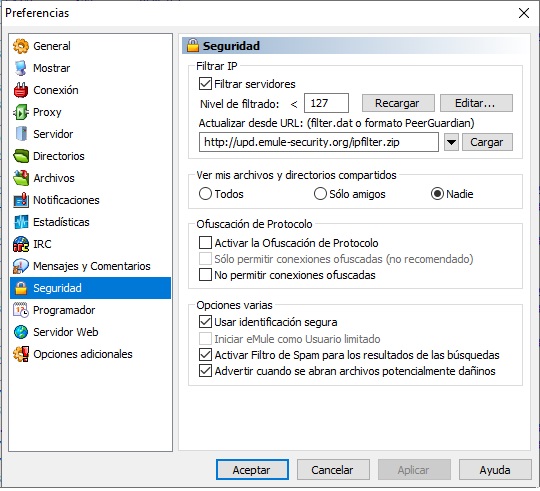Click the General gear icon

coord(21,46)
